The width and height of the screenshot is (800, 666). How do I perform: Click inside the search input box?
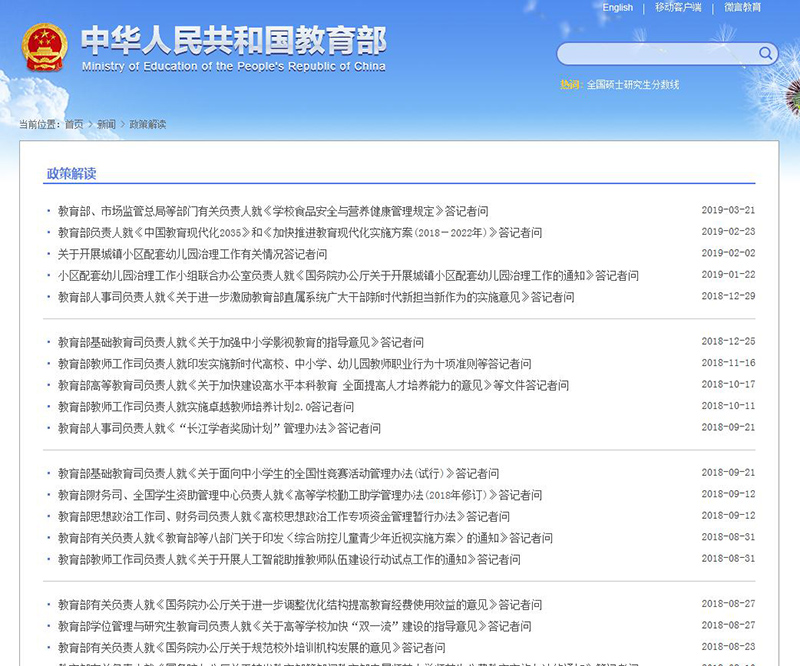[x=657, y=54]
